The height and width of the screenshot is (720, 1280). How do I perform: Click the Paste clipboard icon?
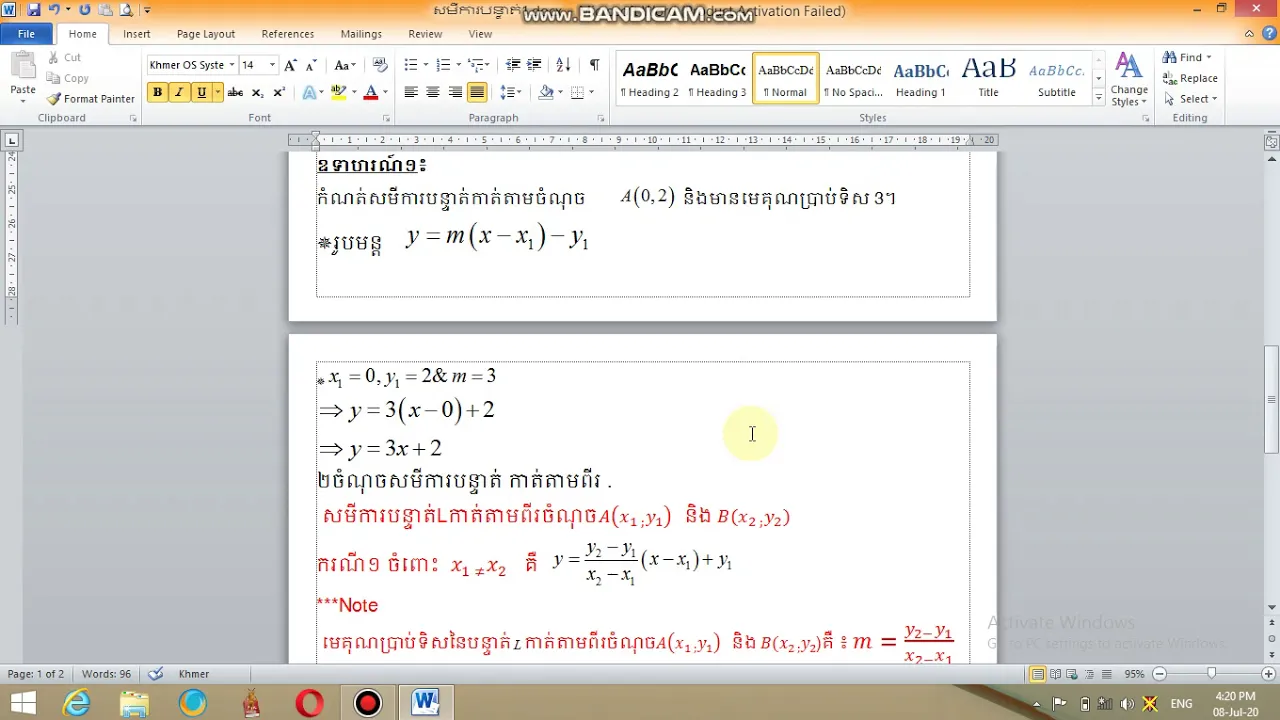(23, 68)
